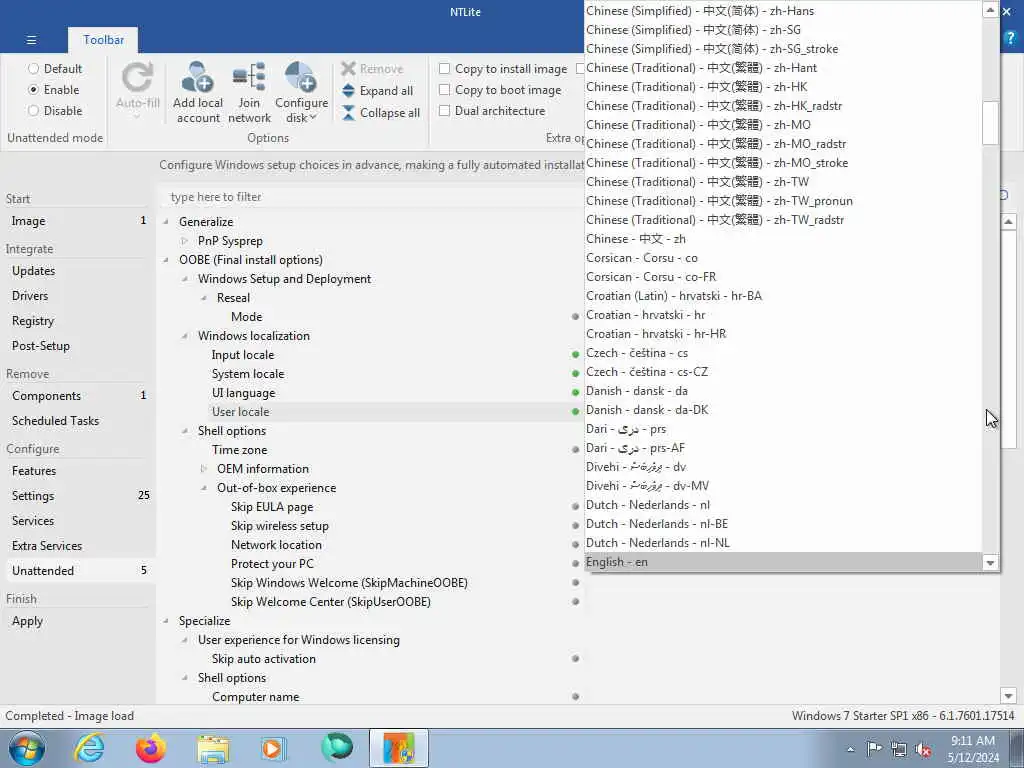Viewport: 1024px width, 768px height.
Task: Click the UI language green status dot
Action: (x=575, y=392)
